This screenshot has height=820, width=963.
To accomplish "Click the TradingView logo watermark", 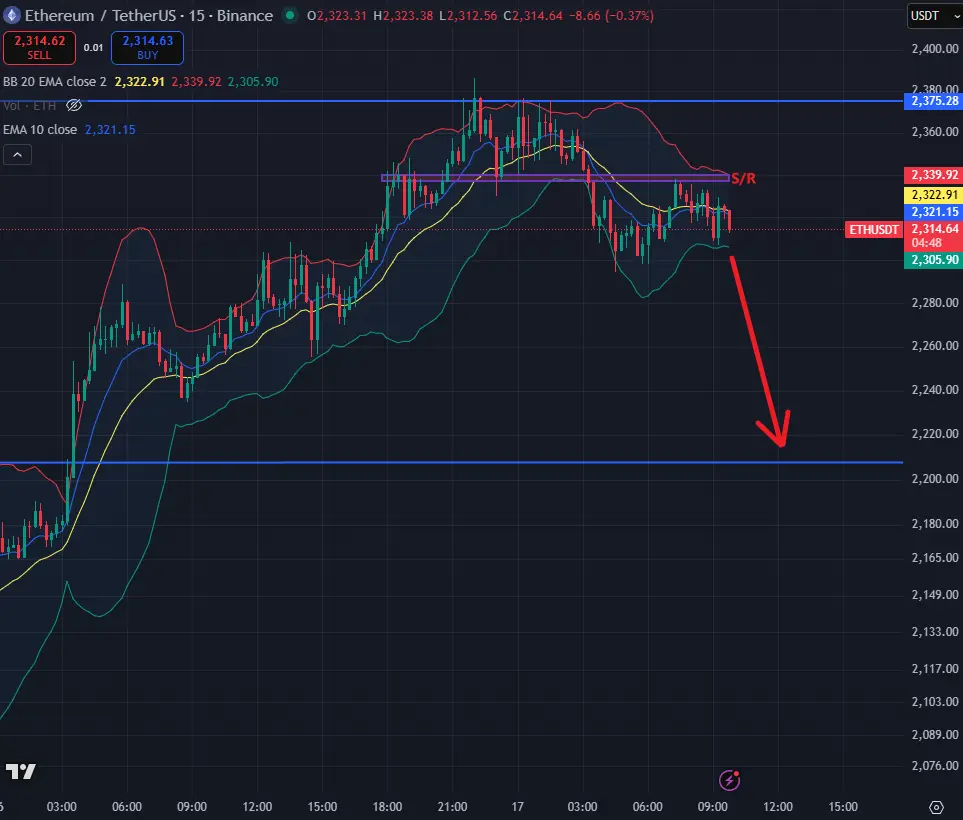I will [x=21, y=771].
